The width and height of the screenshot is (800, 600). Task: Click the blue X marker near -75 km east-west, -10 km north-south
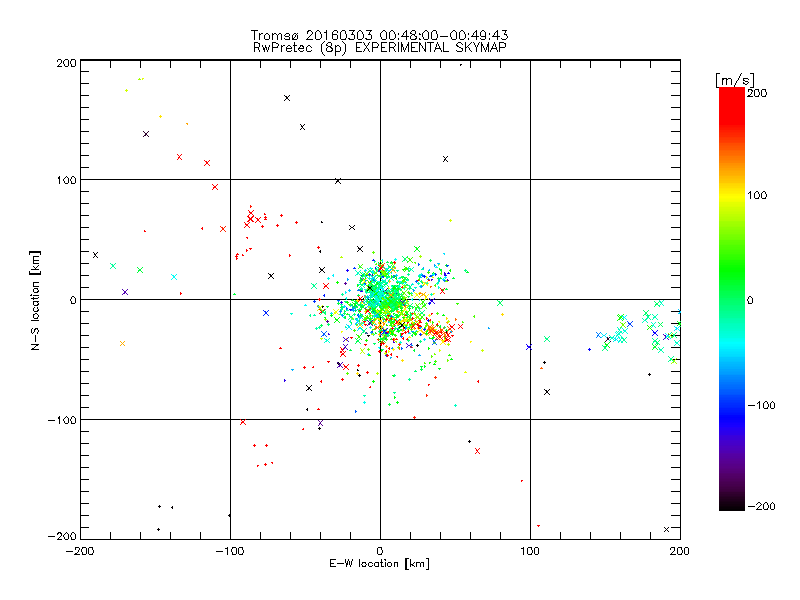266,313
